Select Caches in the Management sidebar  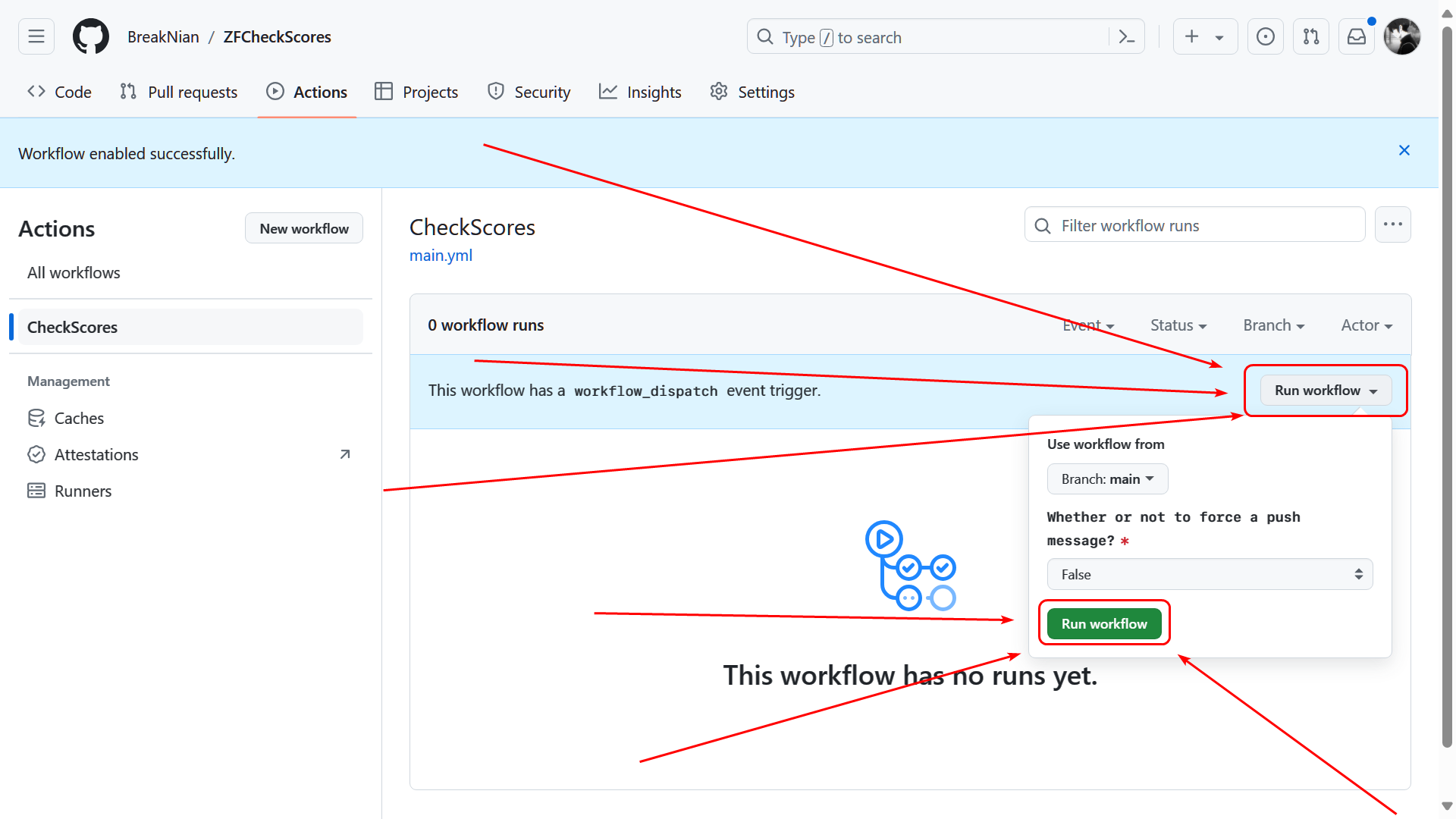79,419
